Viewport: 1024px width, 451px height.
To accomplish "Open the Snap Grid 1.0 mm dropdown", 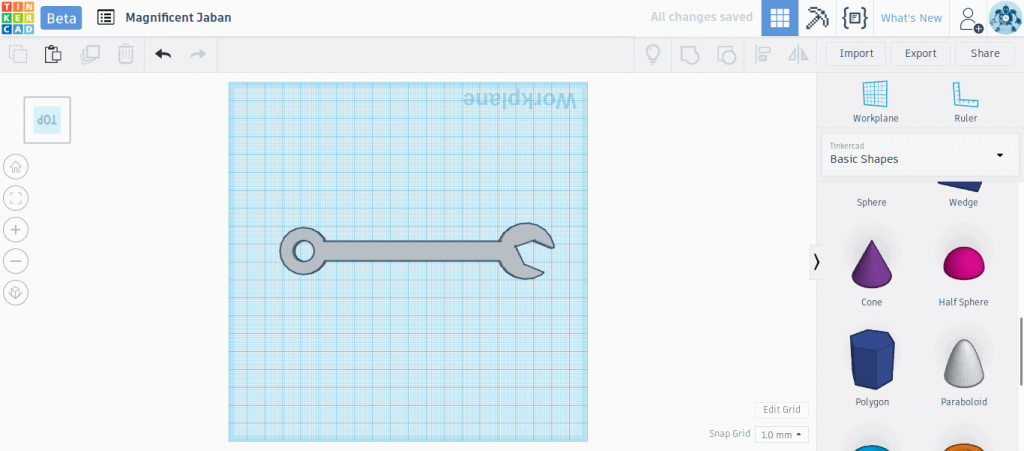I will pos(782,434).
